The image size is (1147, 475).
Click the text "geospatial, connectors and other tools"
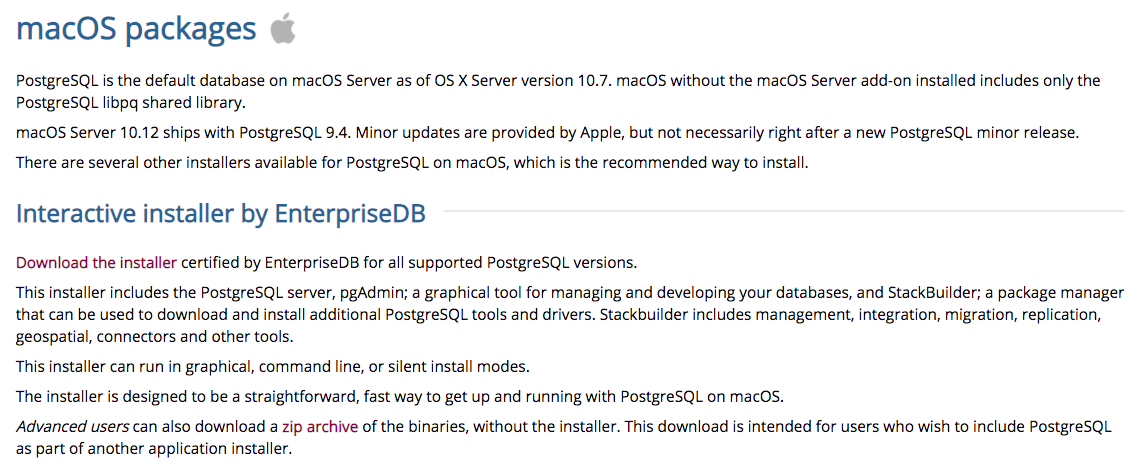tap(151, 336)
